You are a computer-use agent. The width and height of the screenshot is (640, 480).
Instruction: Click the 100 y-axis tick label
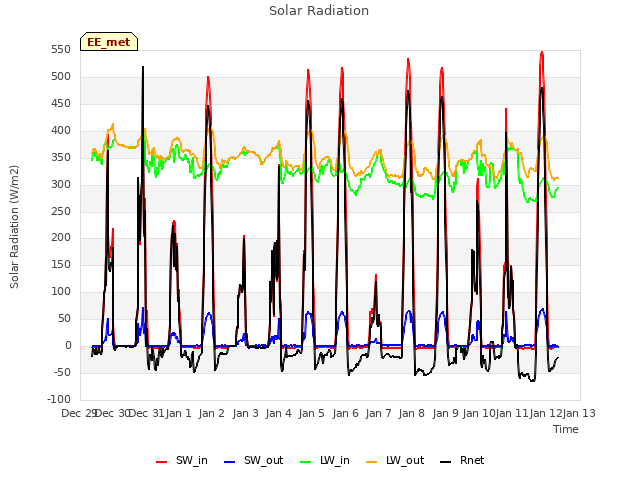pos(61,291)
